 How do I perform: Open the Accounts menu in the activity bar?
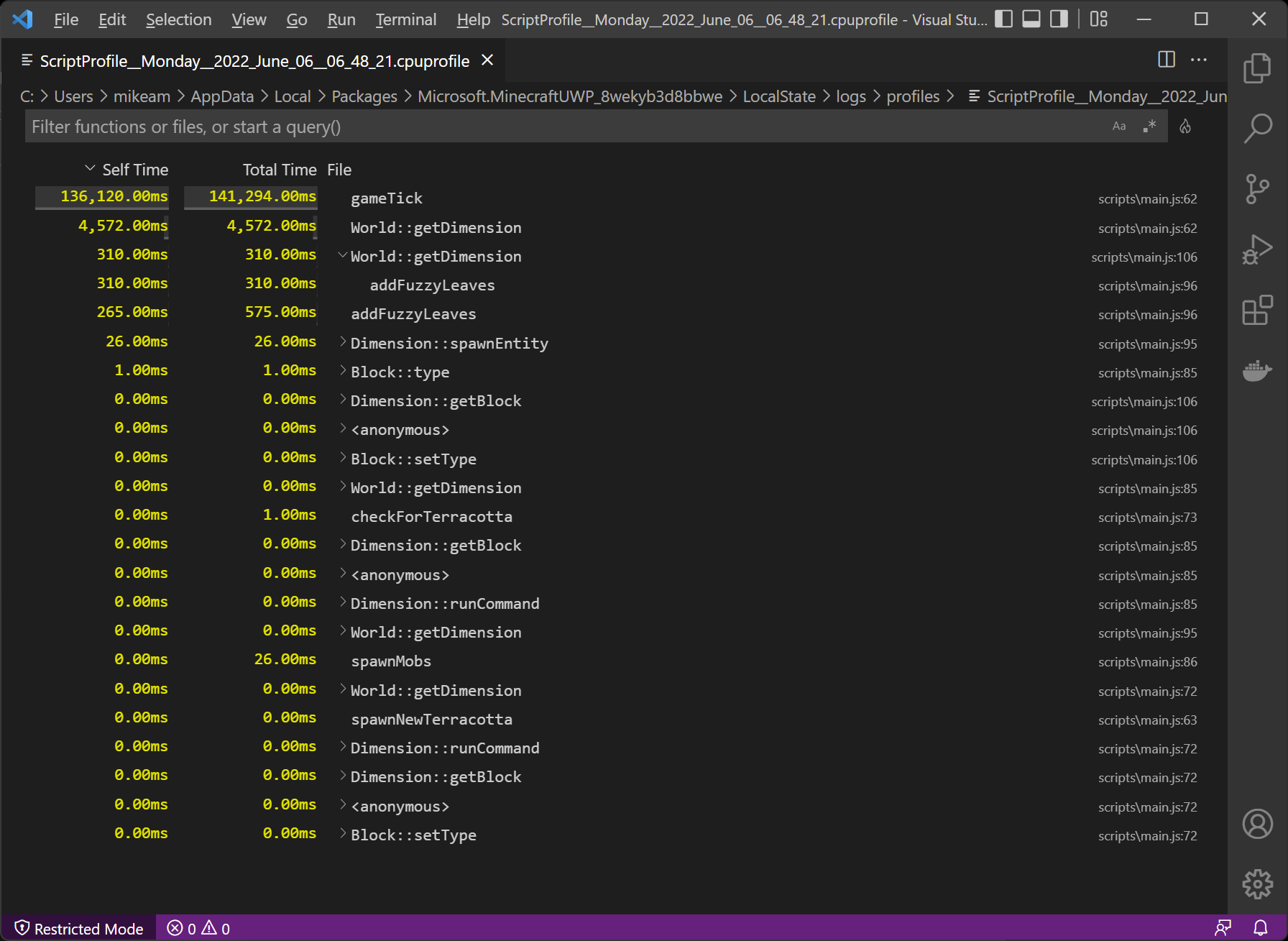(x=1257, y=824)
